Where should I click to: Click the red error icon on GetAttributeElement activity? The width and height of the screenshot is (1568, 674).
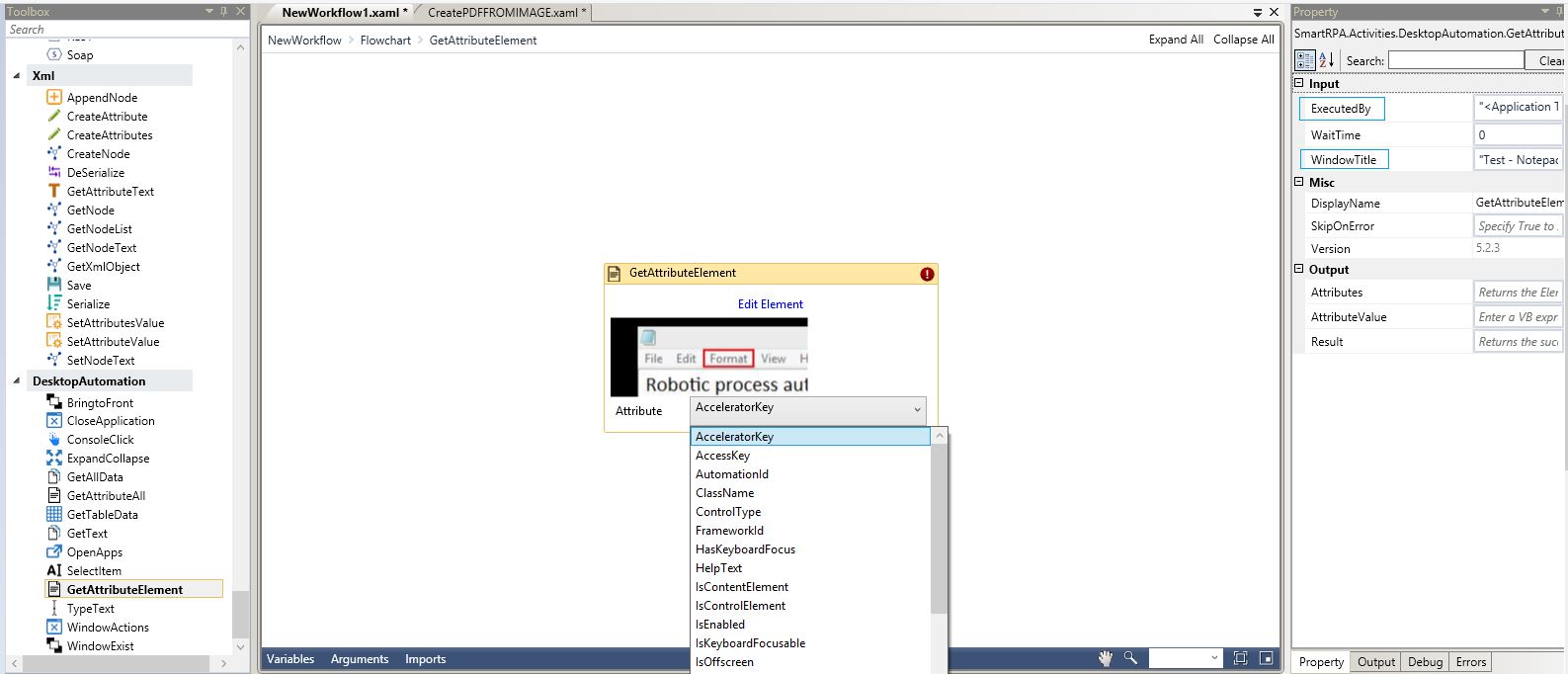tap(927, 274)
